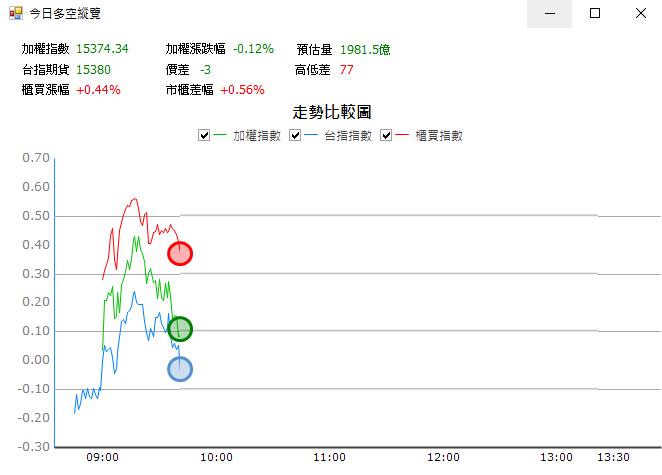Uncheck the 加權指數 series checkbox
This screenshot has height=475, width=662.
[x=204, y=135]
